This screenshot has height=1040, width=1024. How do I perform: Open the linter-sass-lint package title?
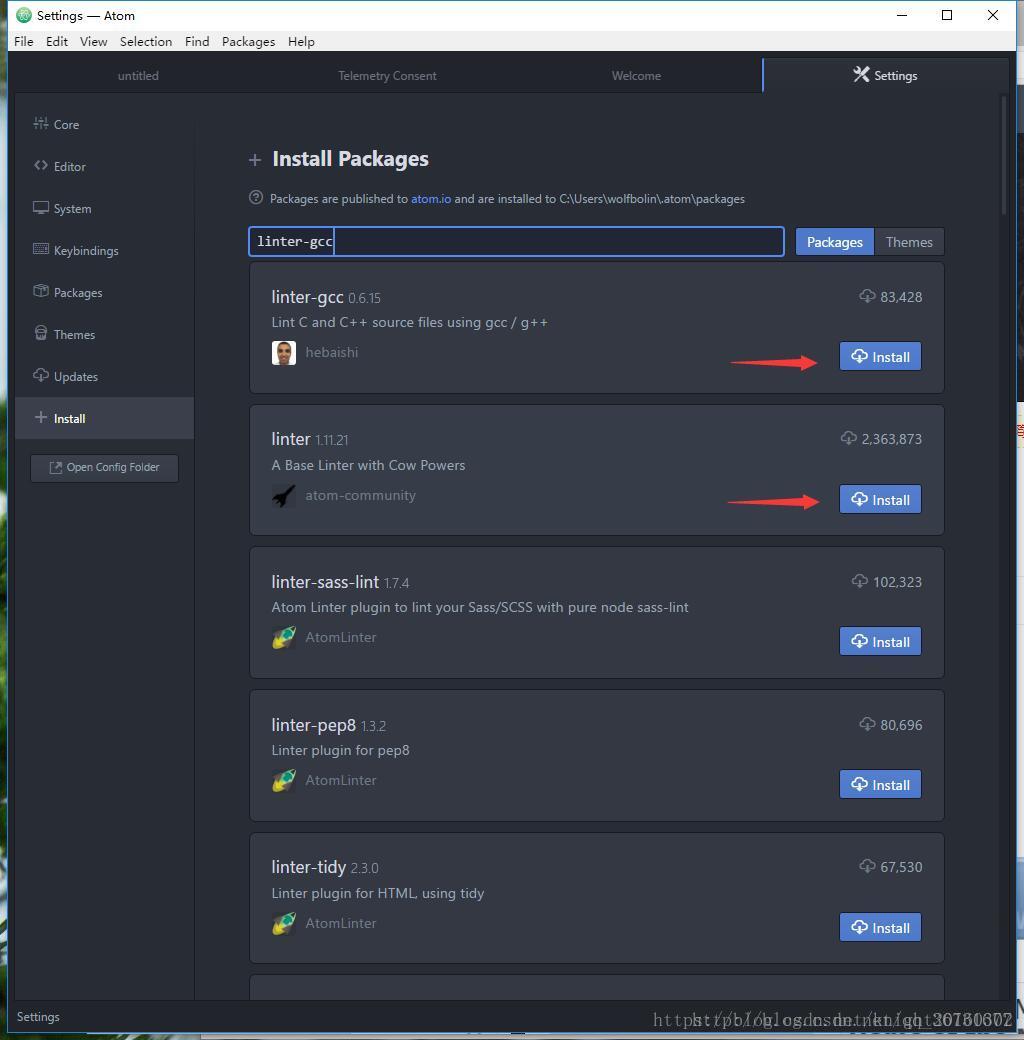tap(325, 582)
